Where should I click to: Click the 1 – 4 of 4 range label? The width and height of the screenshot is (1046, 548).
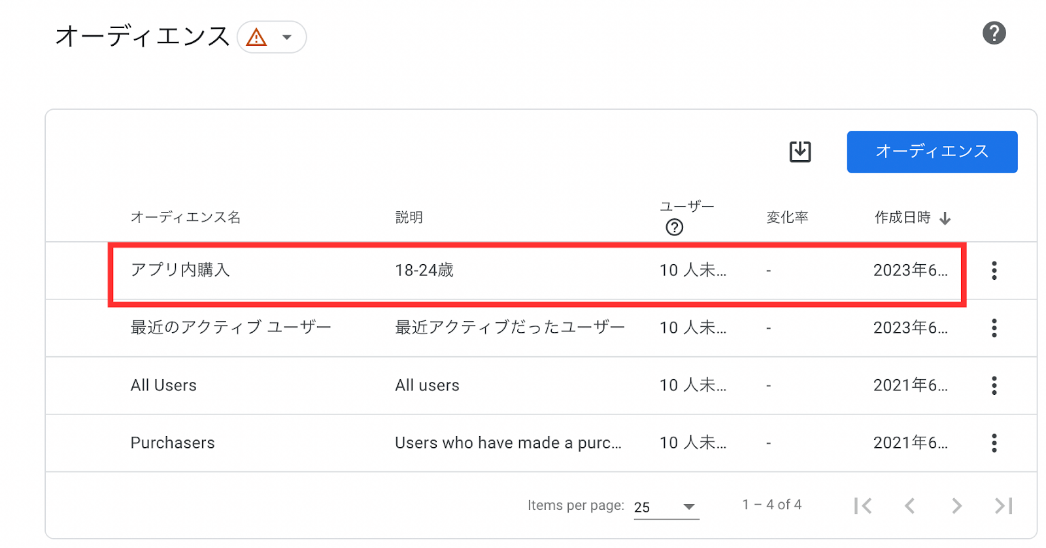coord(772,505)
